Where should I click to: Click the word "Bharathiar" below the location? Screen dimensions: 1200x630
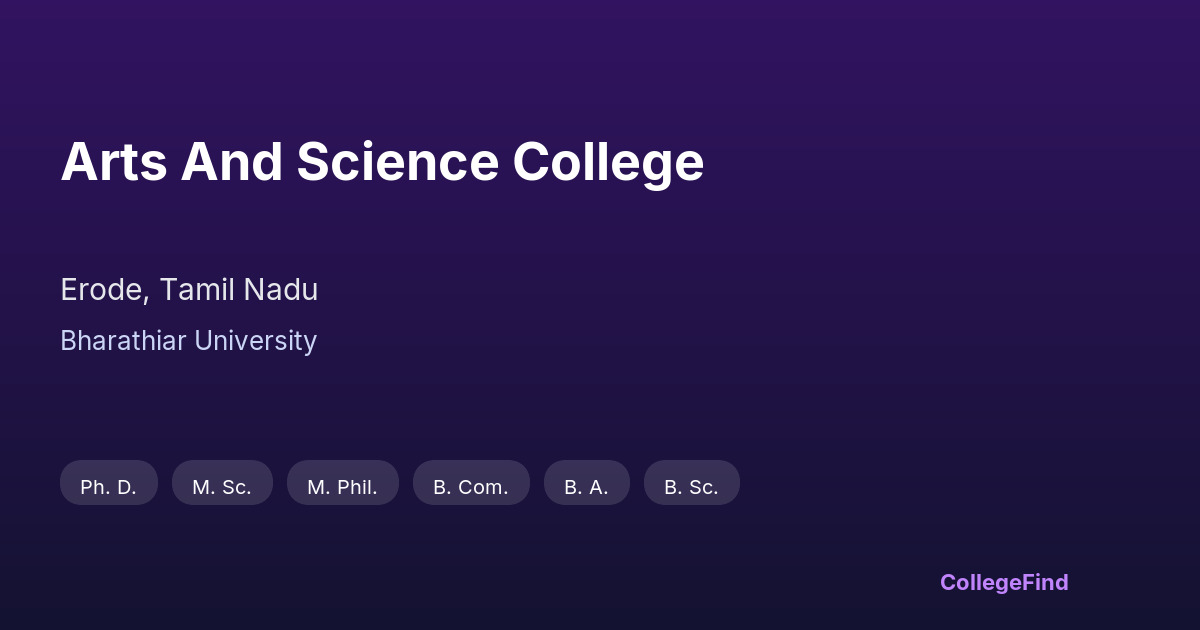(x=123, y=341)
